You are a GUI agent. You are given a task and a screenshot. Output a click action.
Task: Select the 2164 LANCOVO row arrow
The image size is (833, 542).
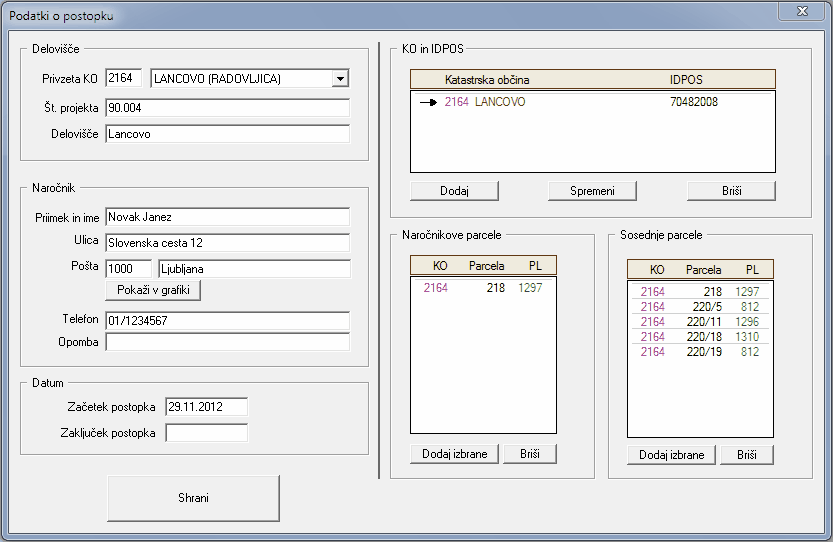pyautogui.click(x=428, y=102)
